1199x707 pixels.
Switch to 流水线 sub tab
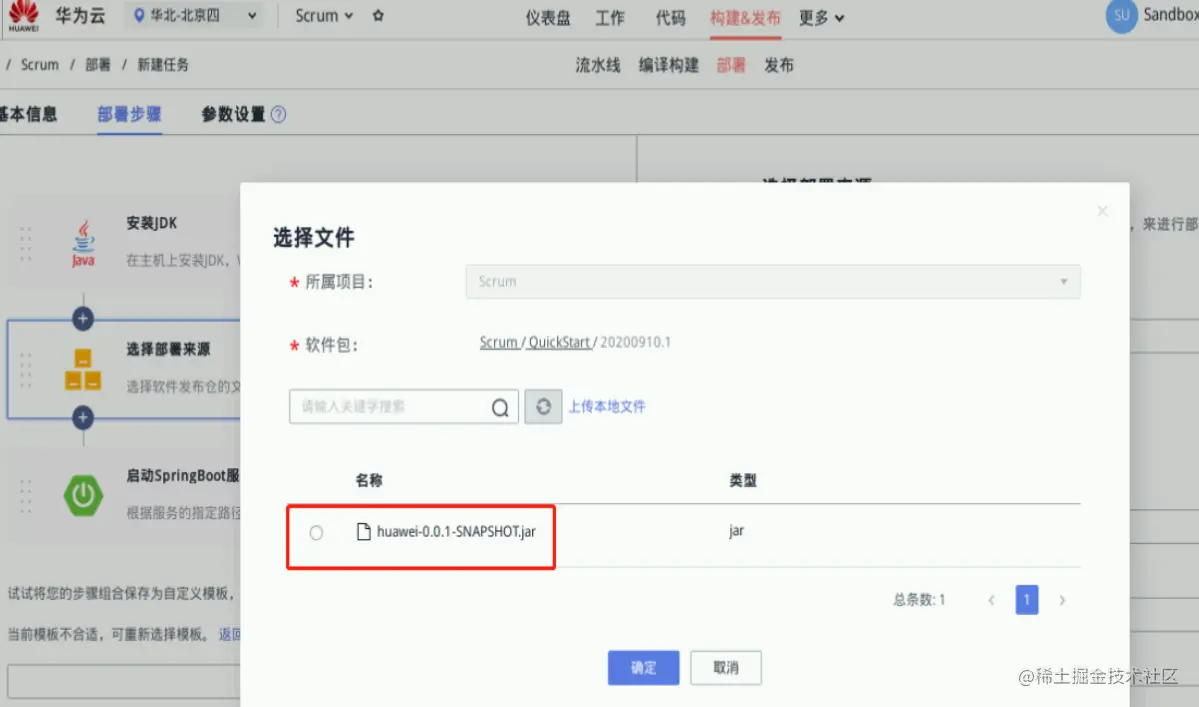(598, 65)
